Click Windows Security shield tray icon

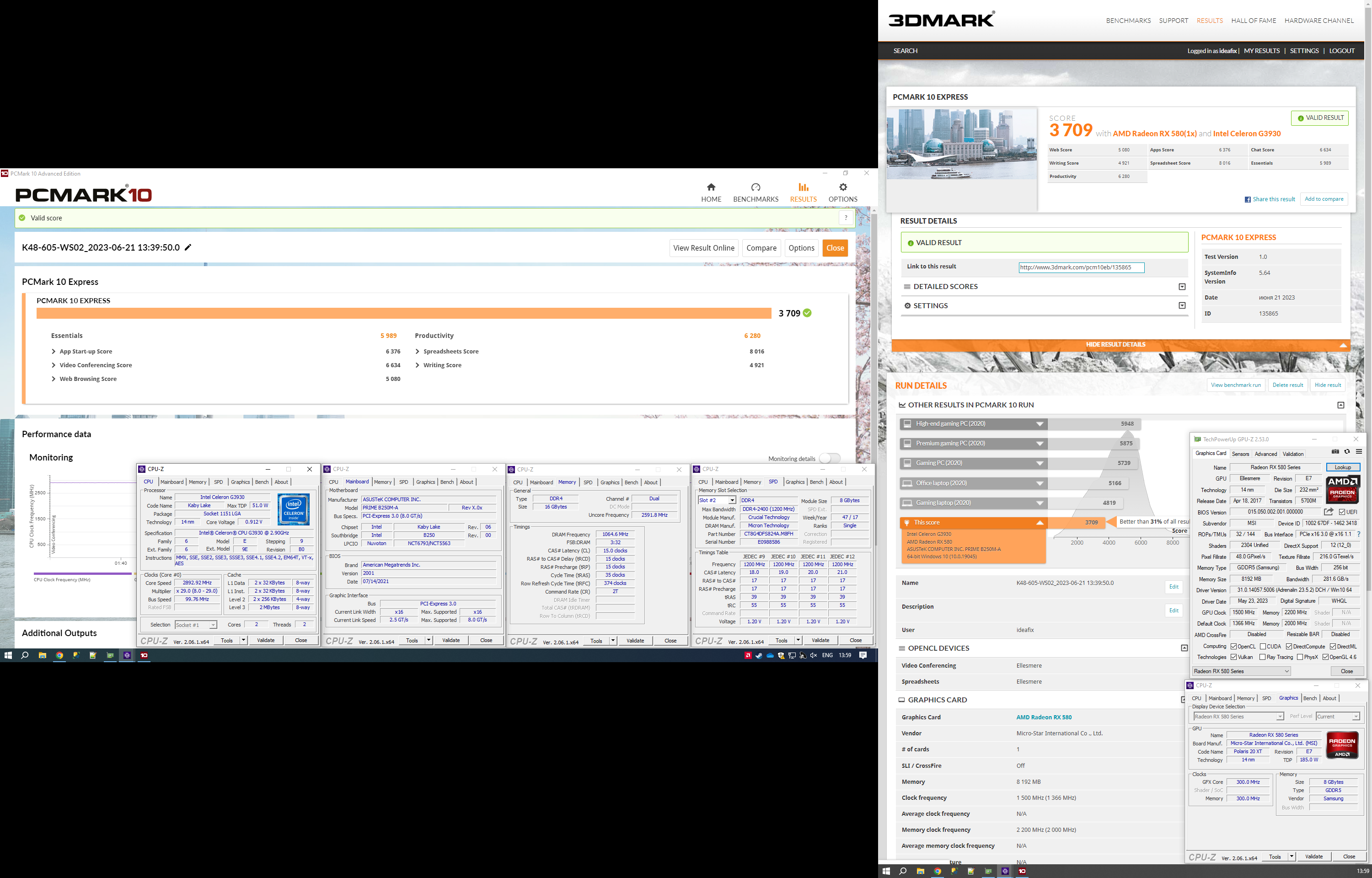point(781,655)
